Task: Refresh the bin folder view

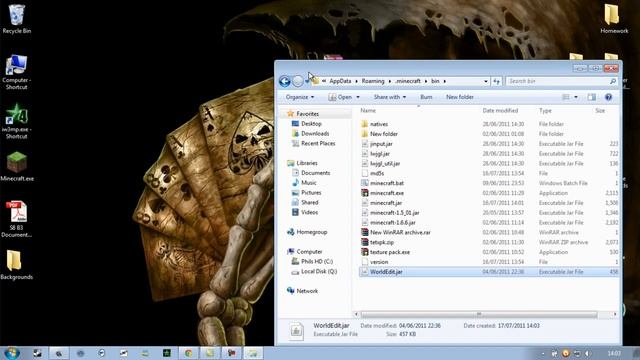Action: pos(496,81)
